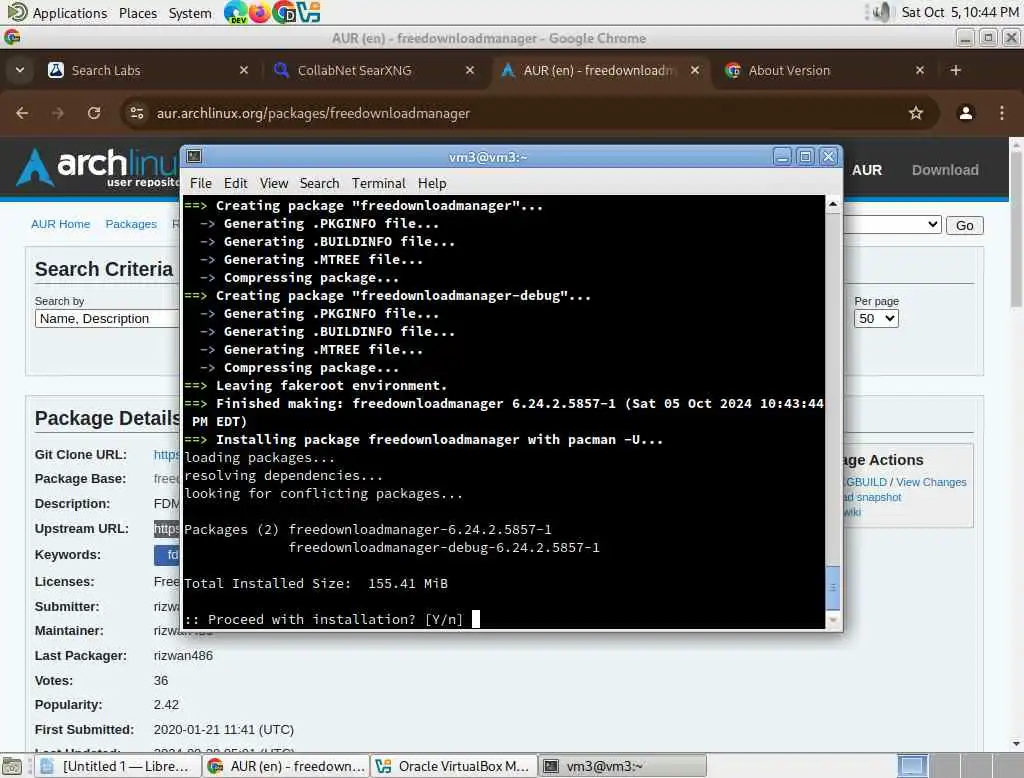This screenshot has width=1024, height=778.
Task: Open the Download nav link
Action: 945,170
